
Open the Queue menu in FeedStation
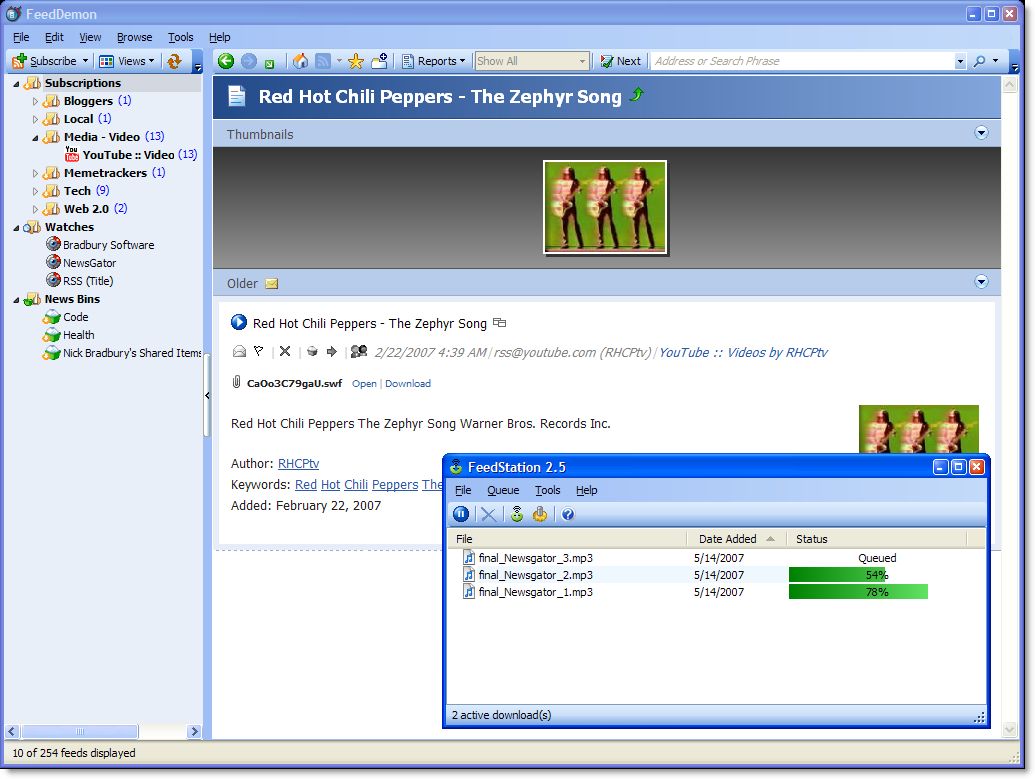tap(503, 490)
